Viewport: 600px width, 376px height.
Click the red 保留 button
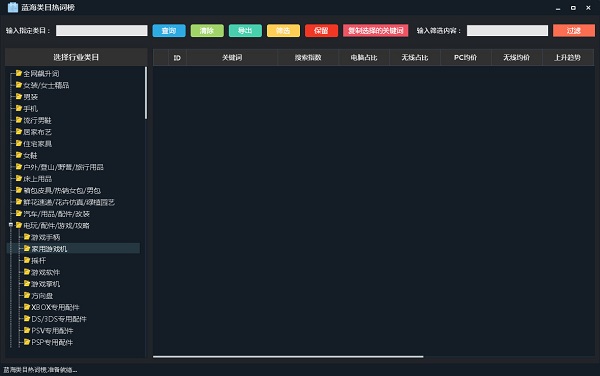coord(321,31)
